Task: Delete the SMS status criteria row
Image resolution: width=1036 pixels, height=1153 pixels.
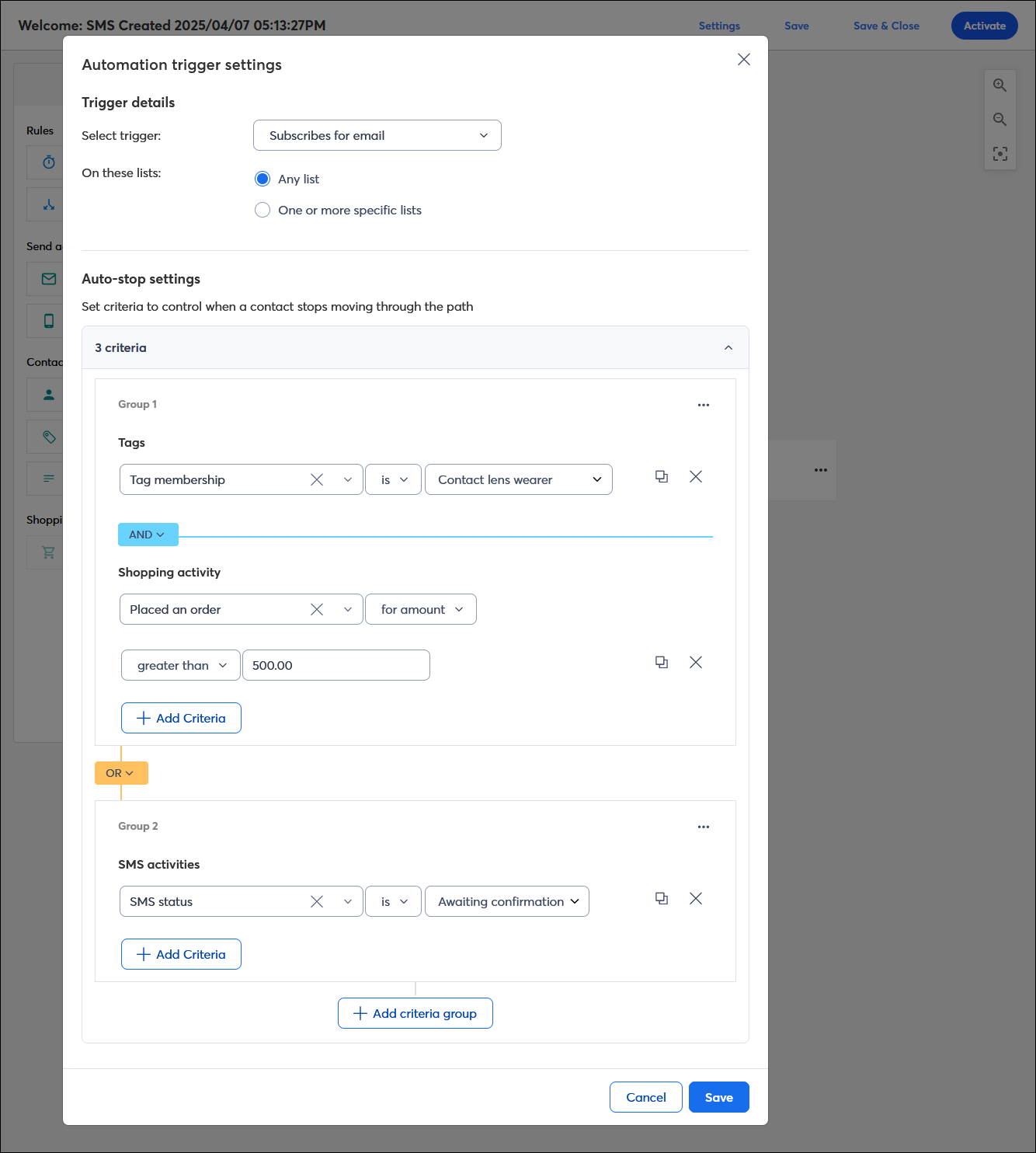Action: pyautogui.click(x=696, y=899)
